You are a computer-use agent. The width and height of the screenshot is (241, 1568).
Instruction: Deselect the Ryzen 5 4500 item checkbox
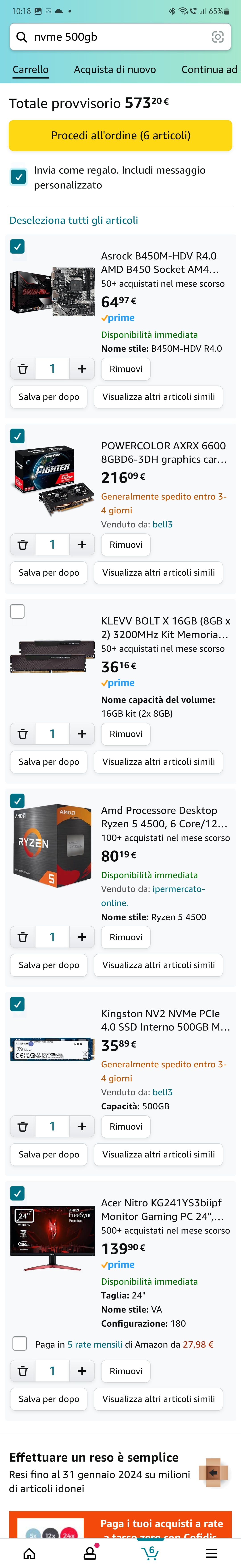point(18,801)
